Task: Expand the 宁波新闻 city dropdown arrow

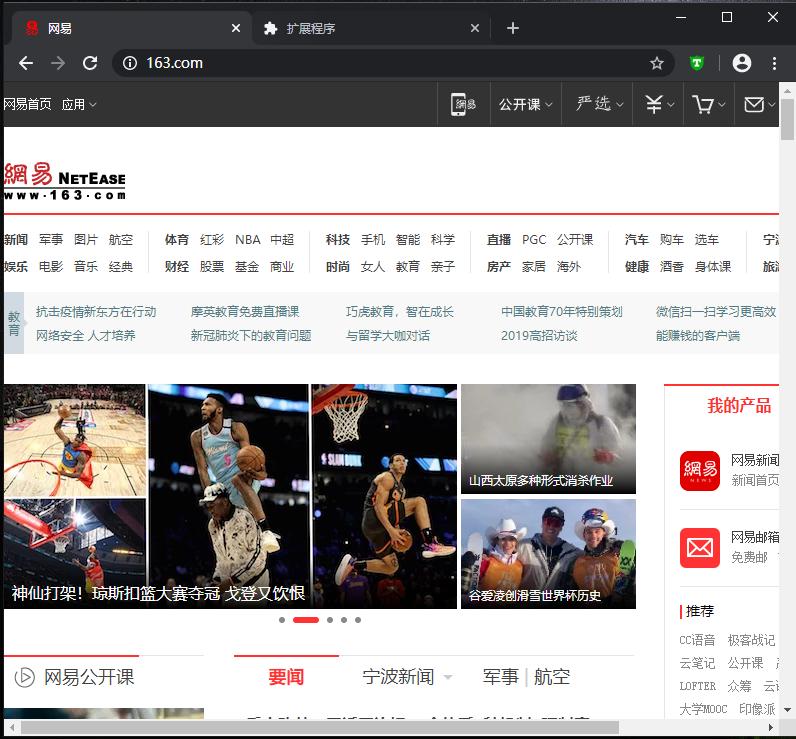Action: pos(448,677)
